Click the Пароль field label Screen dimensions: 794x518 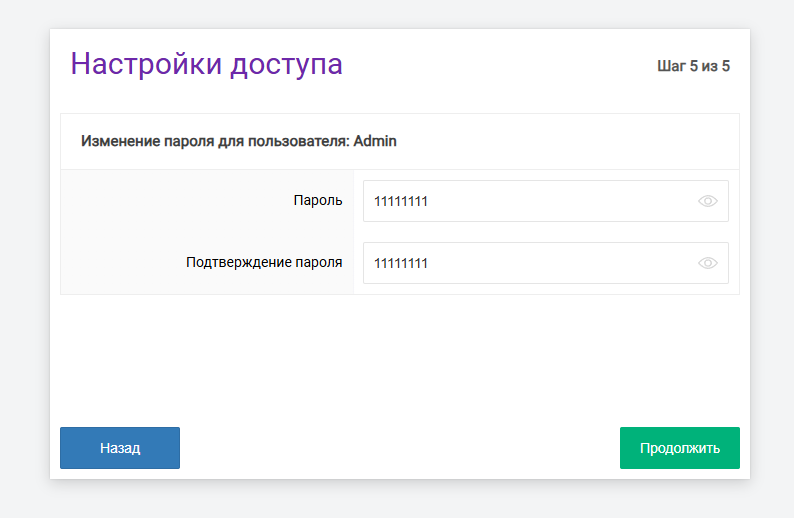(x=317, y=200)
